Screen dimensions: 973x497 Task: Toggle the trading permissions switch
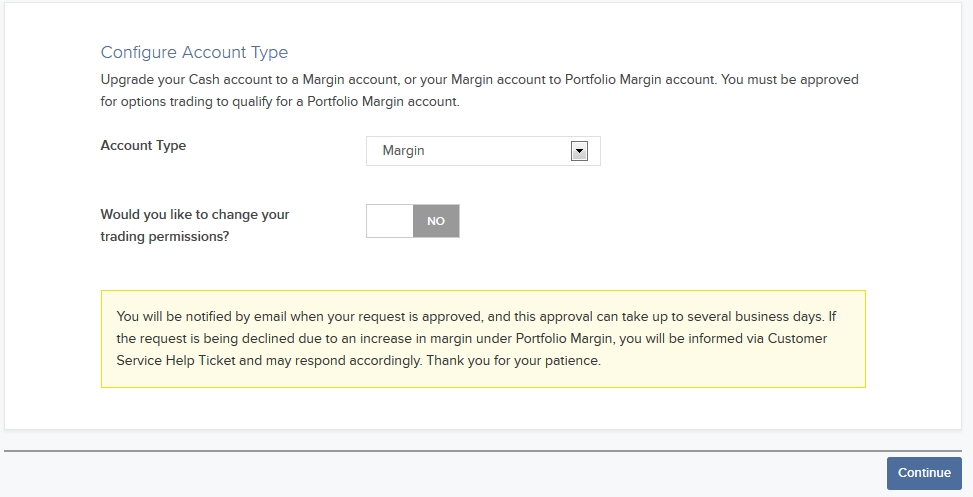point(413,221)
